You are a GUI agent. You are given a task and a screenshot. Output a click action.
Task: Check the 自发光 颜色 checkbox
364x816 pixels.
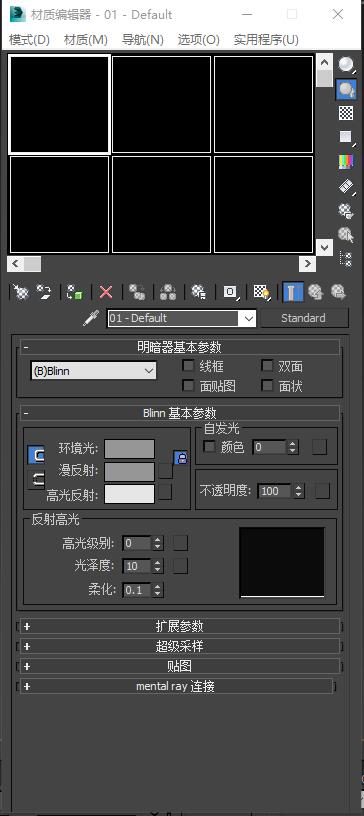pyautogui.click(x=209, y=447)
